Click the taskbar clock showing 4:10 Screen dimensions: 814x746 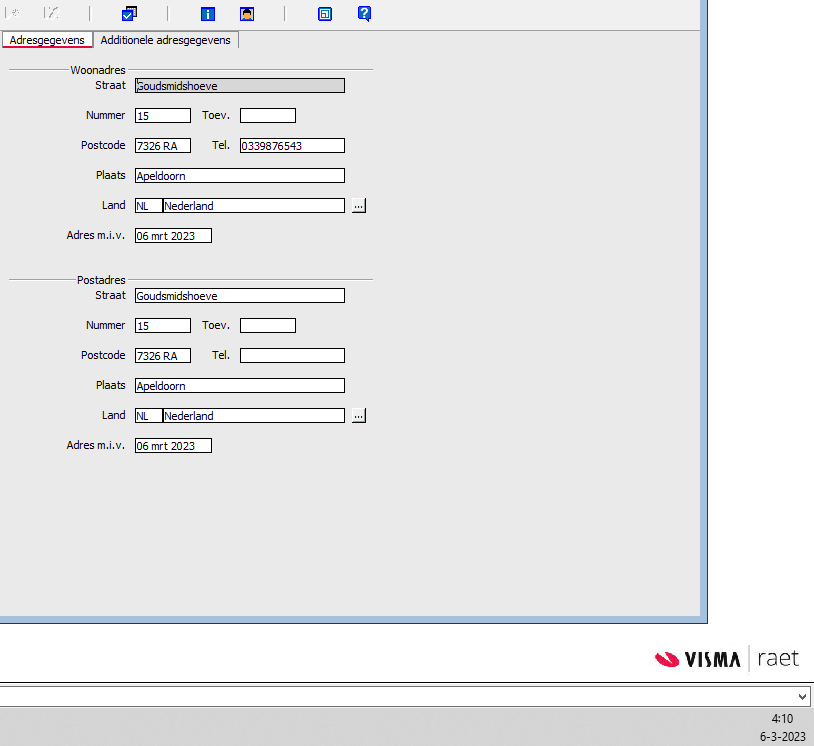[782, 719]
